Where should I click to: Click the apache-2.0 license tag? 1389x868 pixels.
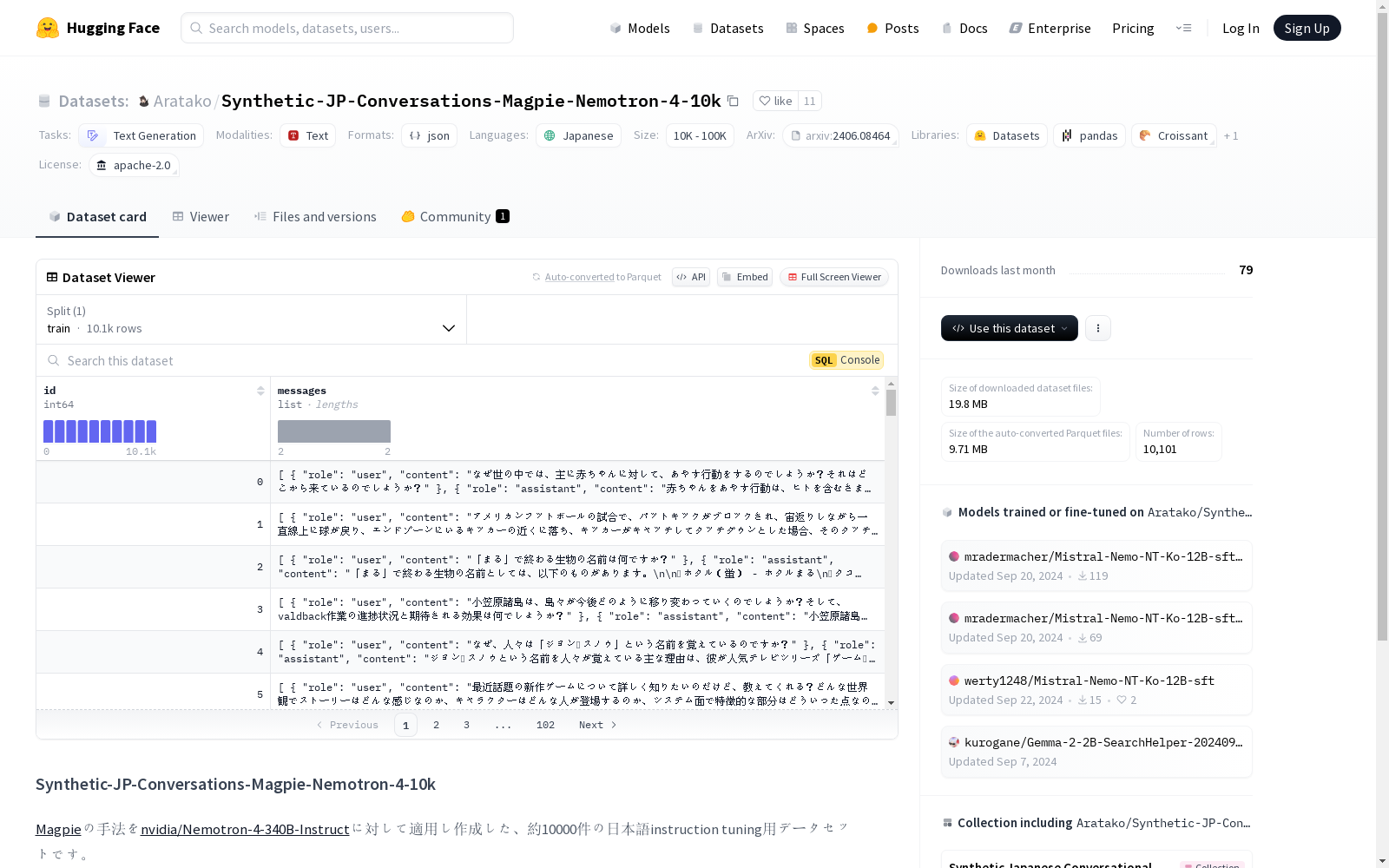click(134, 165)
